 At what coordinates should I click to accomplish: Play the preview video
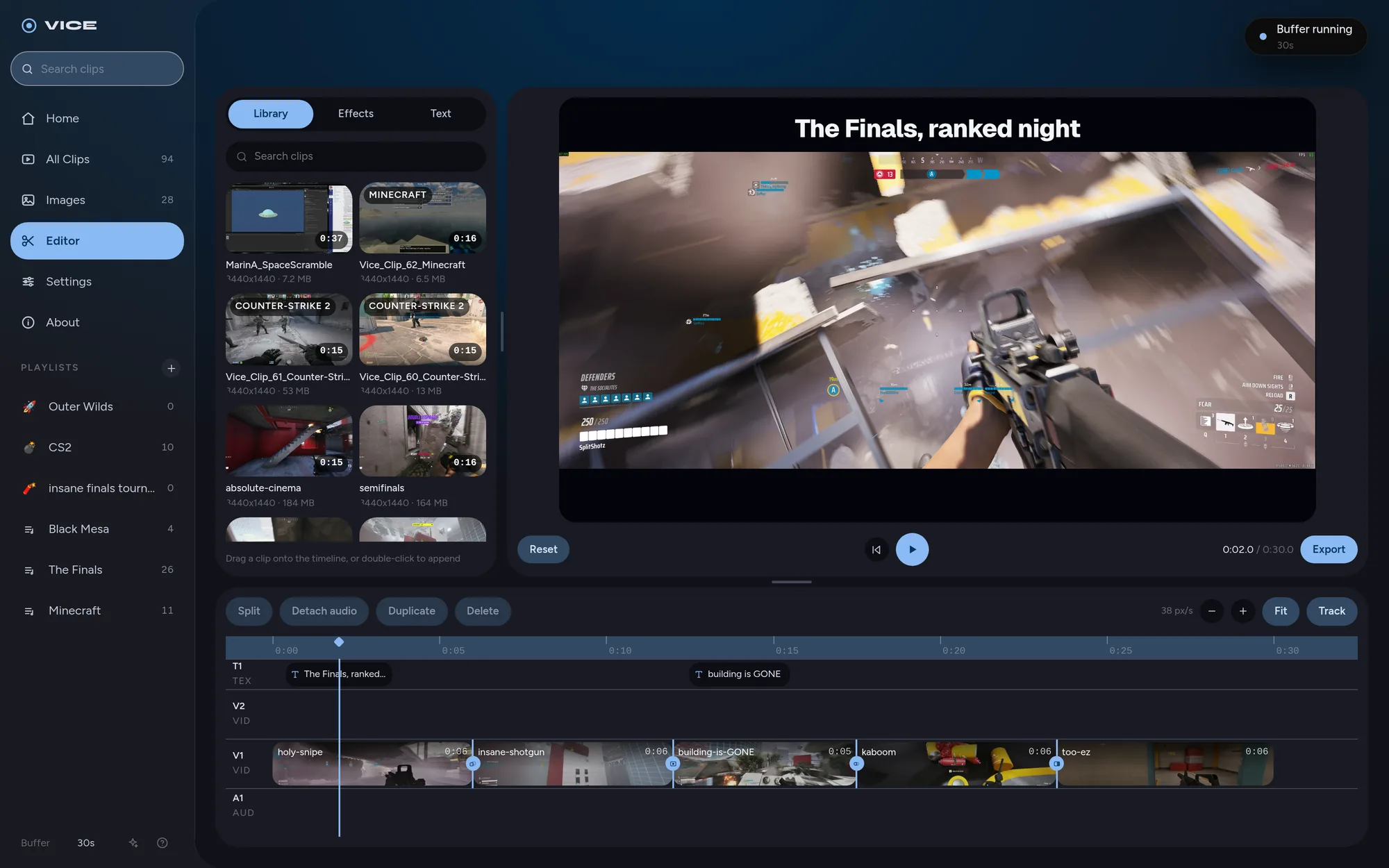(x=912, y=549)
